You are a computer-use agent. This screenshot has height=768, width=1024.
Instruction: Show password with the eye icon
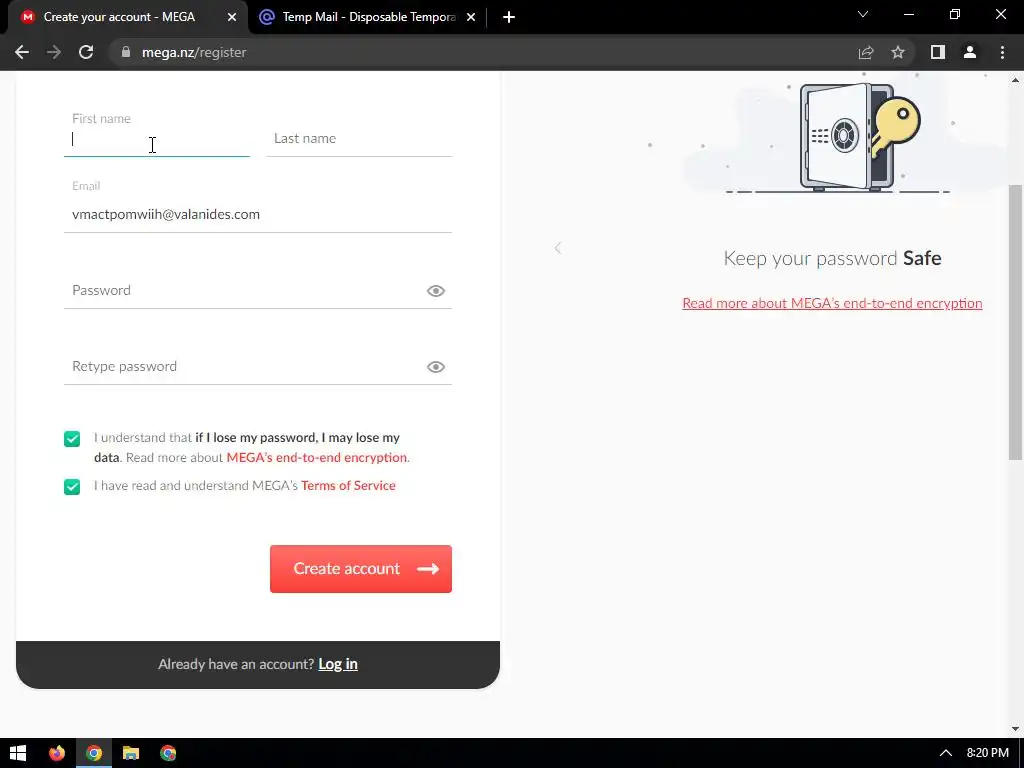[x=436, y=291]
